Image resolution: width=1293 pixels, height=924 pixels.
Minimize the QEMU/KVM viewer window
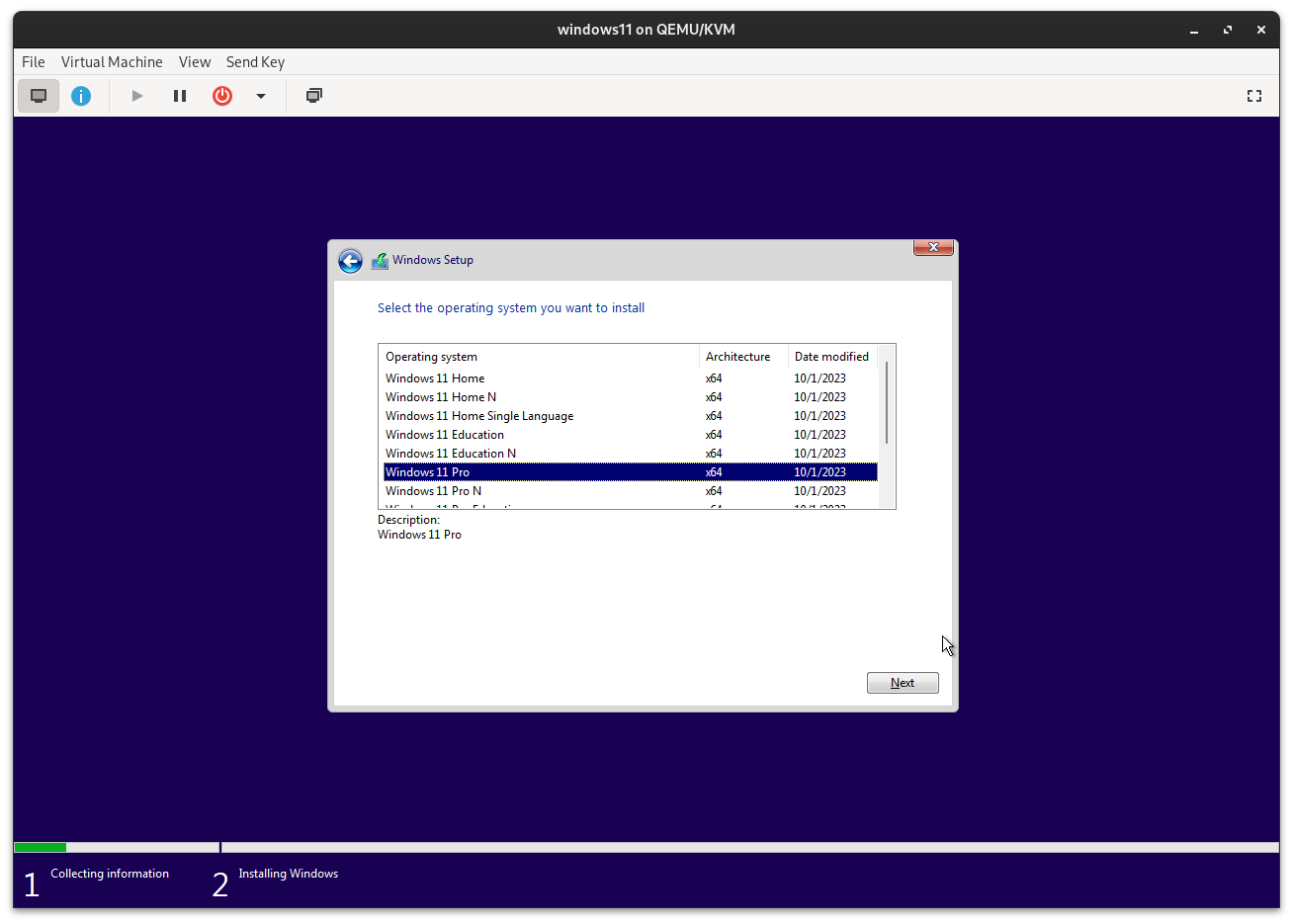[x=1194, y=30]
